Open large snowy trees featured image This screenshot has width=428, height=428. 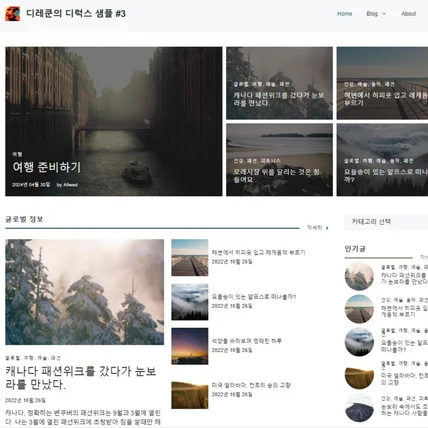[84, 292]
